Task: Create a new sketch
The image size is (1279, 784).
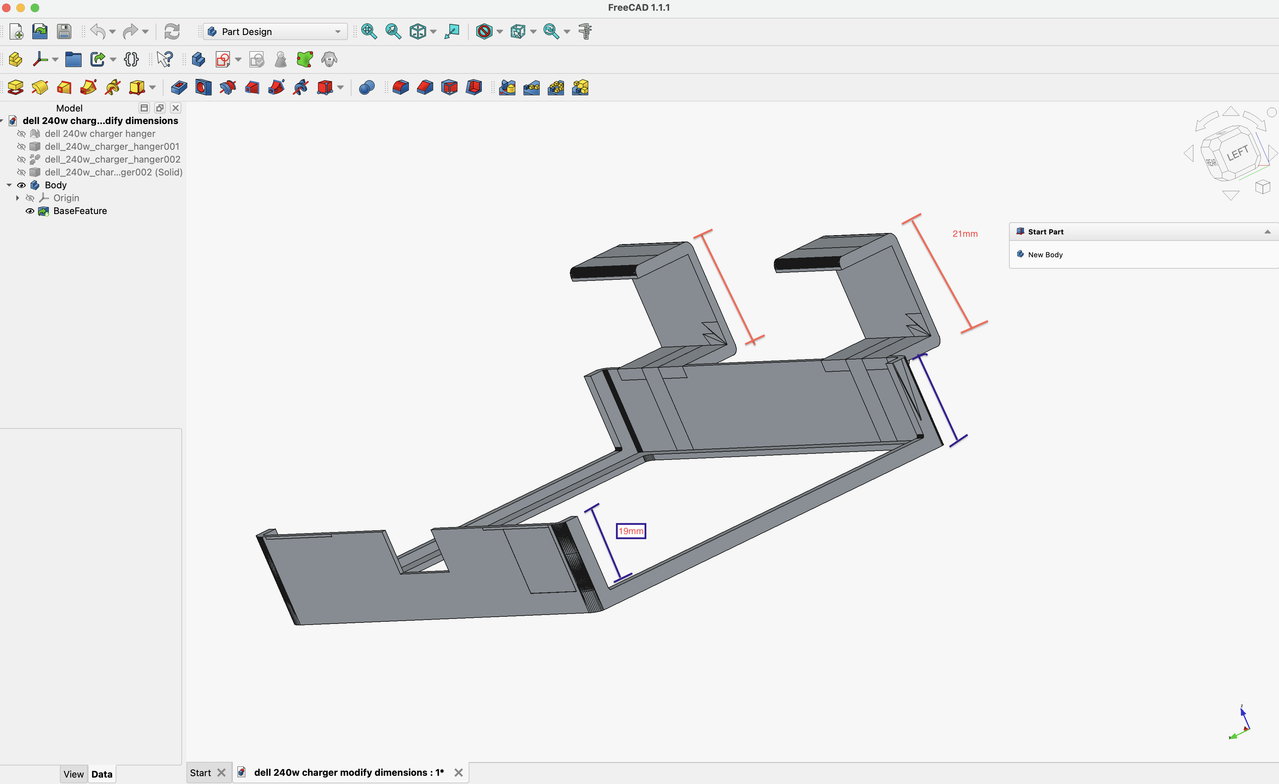Action: coord(223,60)
